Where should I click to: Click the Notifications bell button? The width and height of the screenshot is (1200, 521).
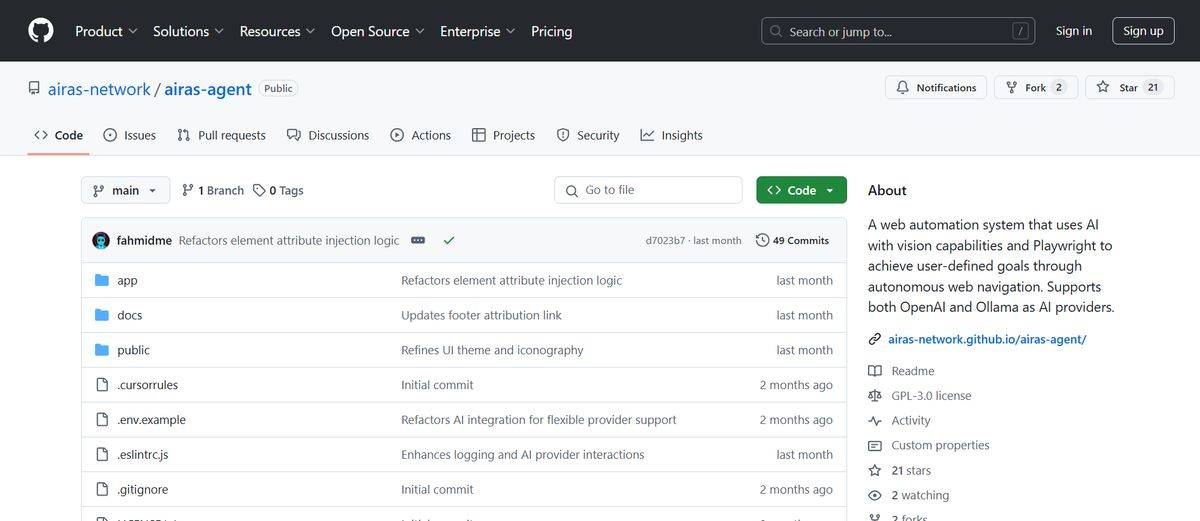(936, 87)
